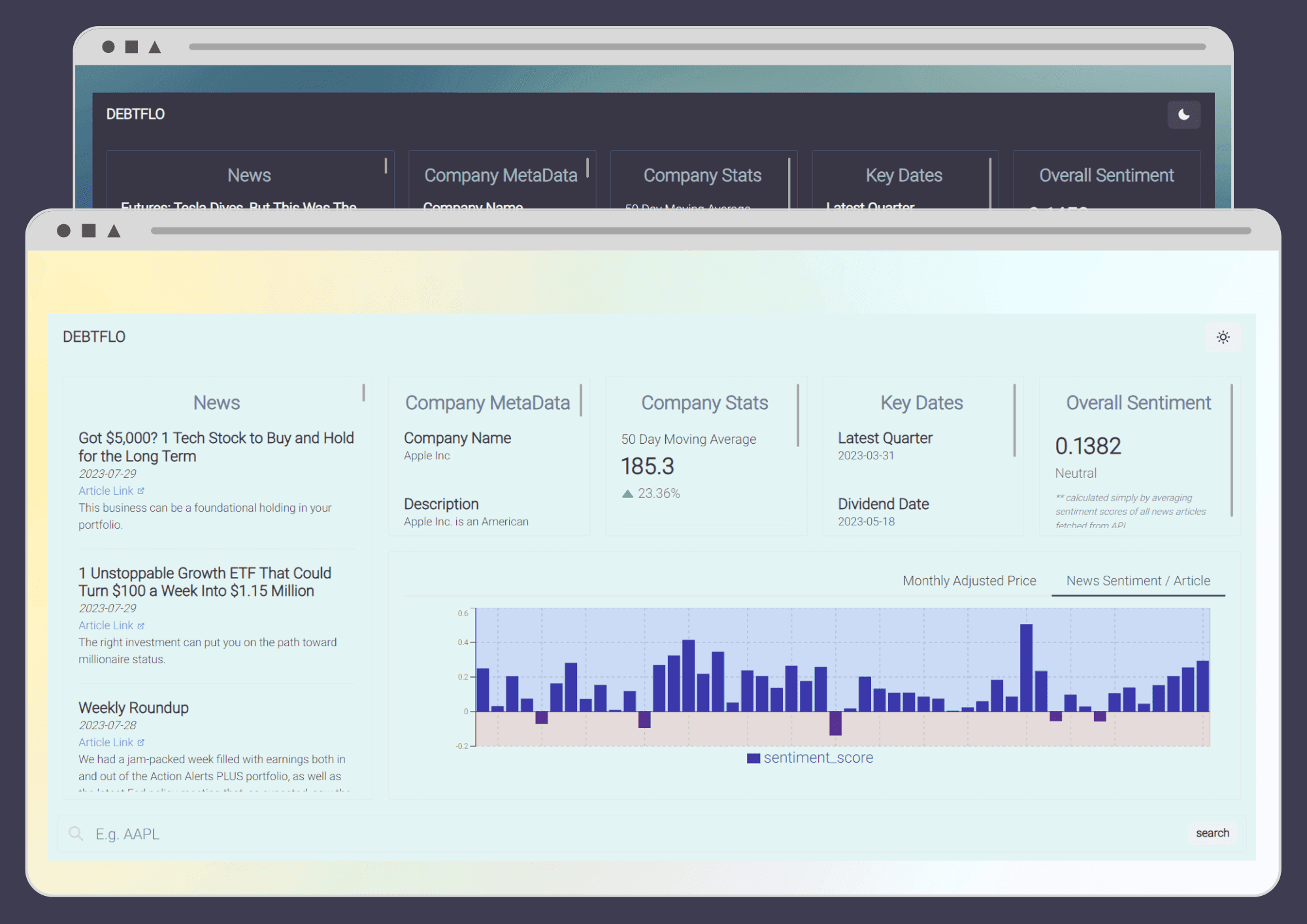The height and width of the screenshot is (924, 1307).
Task: Click the 'Apple Inc' company name value
Action: pos(427,455)
